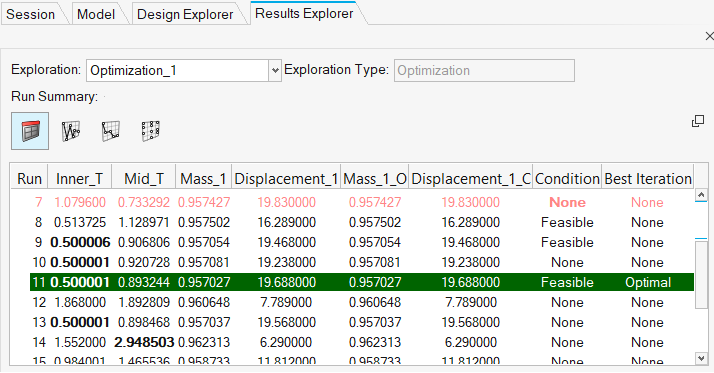Click Displacement_1 value 7.789000
This screenshot has height=373, width=714.
(286, 302)
